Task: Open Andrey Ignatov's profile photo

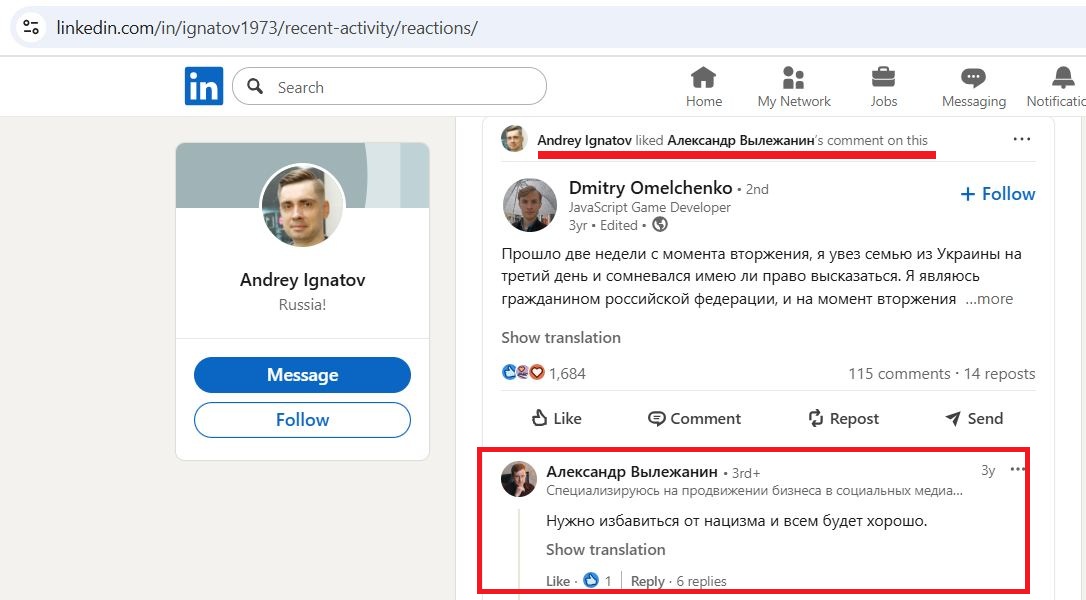Action: tap(302, 205)
